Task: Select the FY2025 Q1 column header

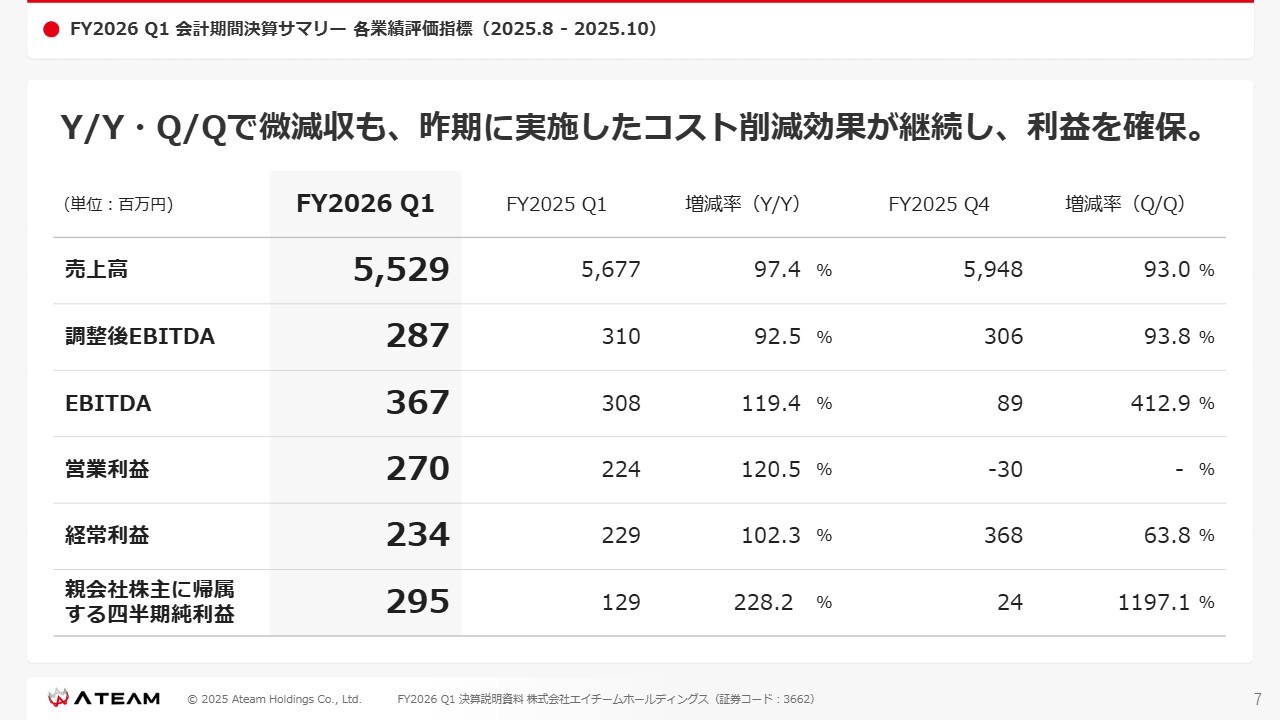Action: pos(556,205)
